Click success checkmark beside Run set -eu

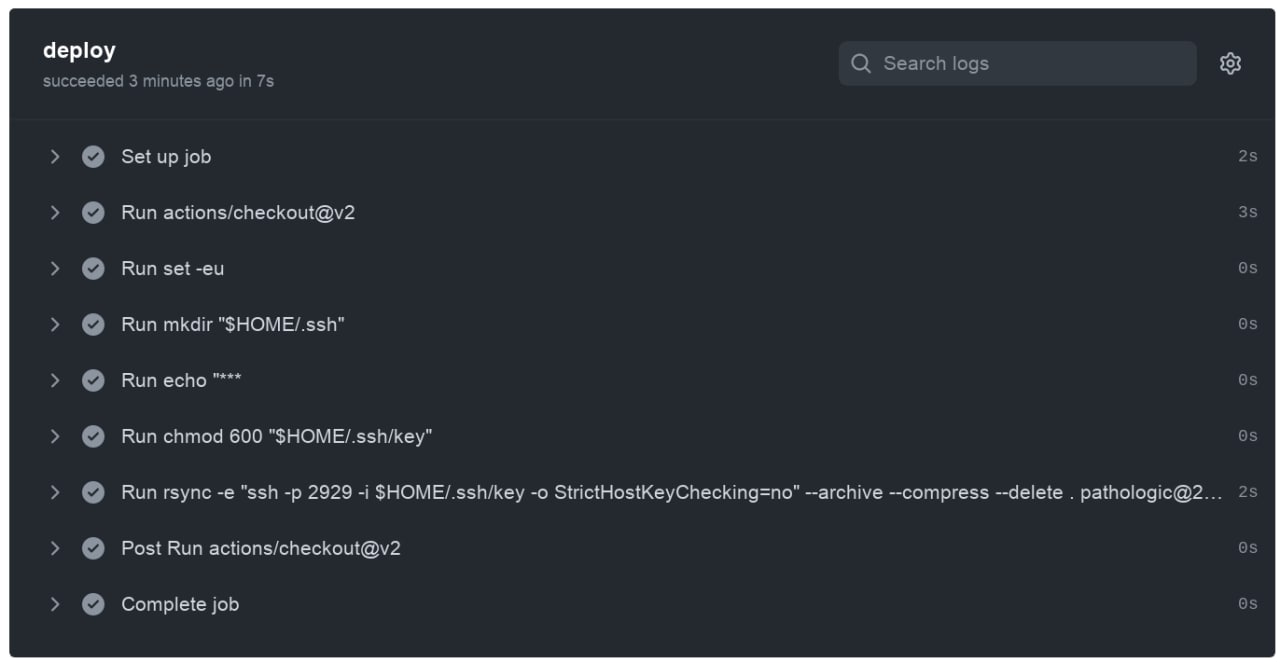pos(93,268)
